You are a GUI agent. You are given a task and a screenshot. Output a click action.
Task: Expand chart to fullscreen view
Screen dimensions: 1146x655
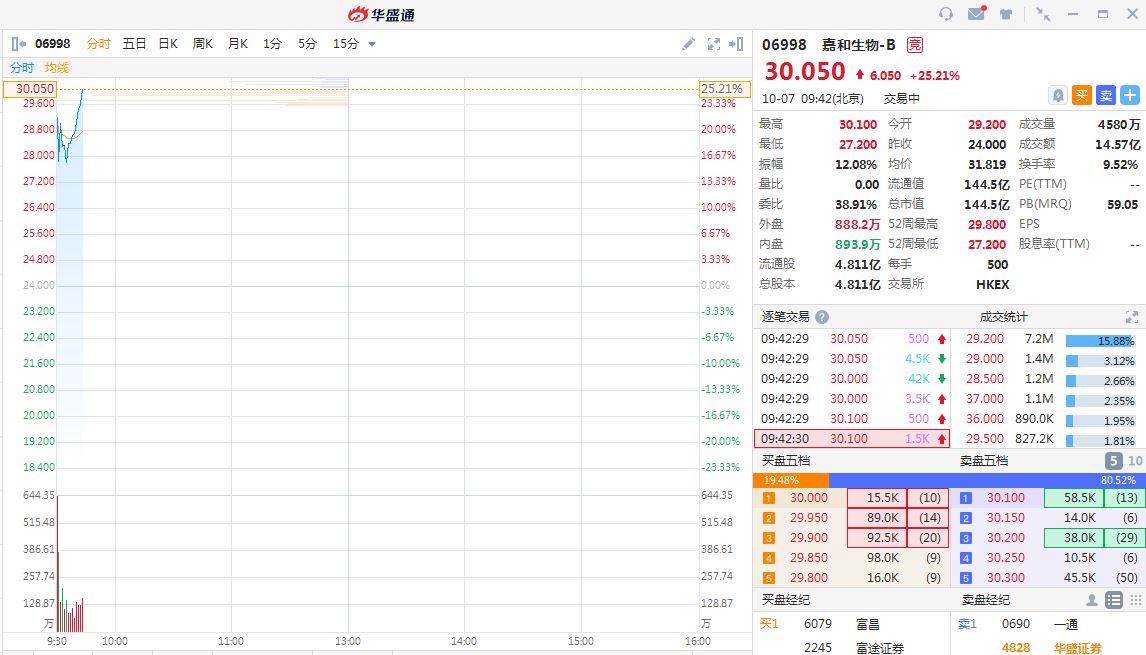click(x=714, y=44)
